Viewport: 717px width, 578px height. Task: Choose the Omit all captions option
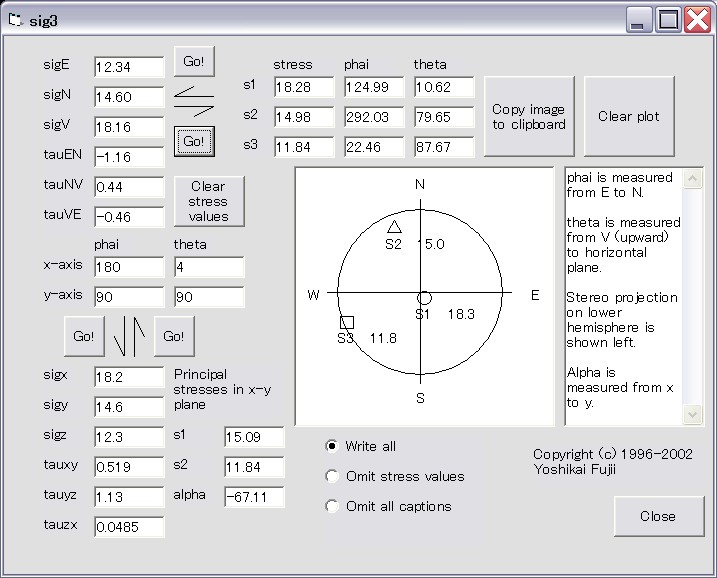333,506
